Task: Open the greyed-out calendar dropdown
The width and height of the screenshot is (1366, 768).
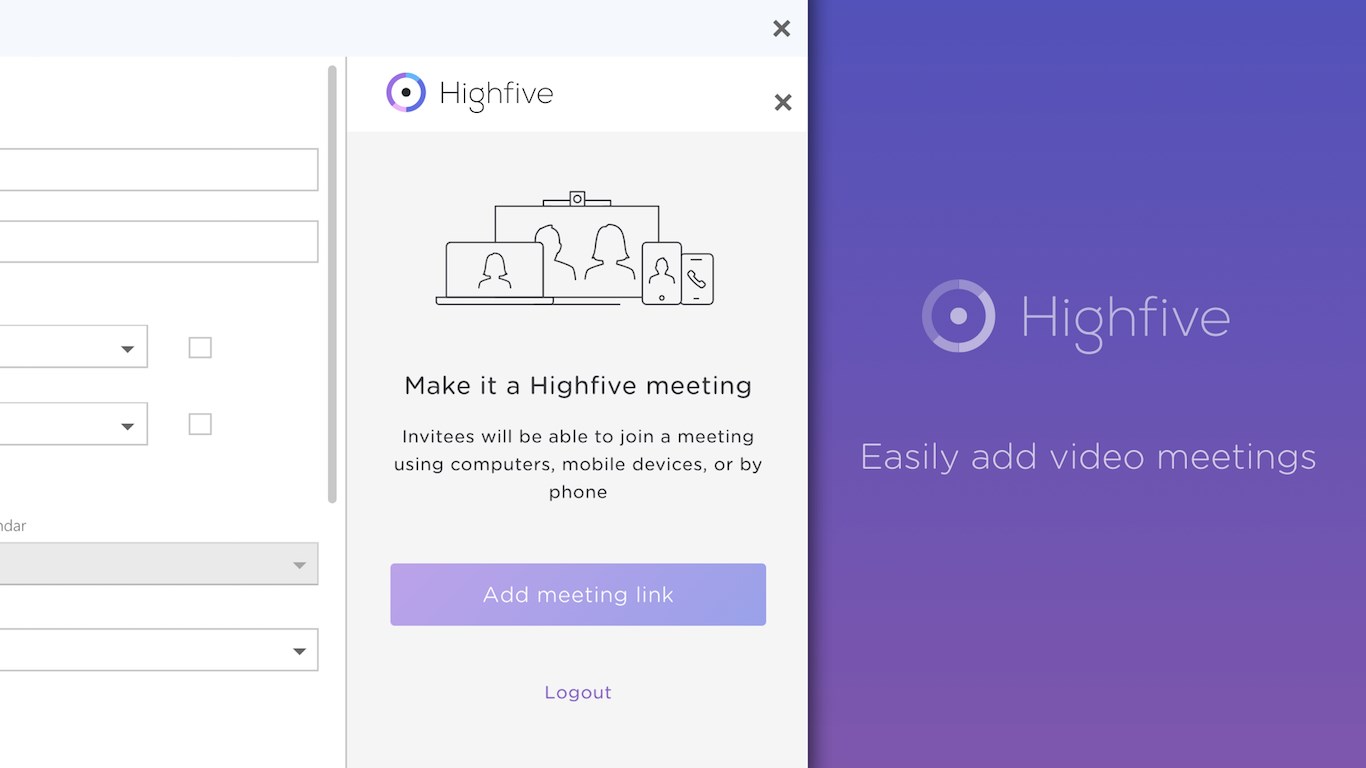Action: tap(159, 564)
